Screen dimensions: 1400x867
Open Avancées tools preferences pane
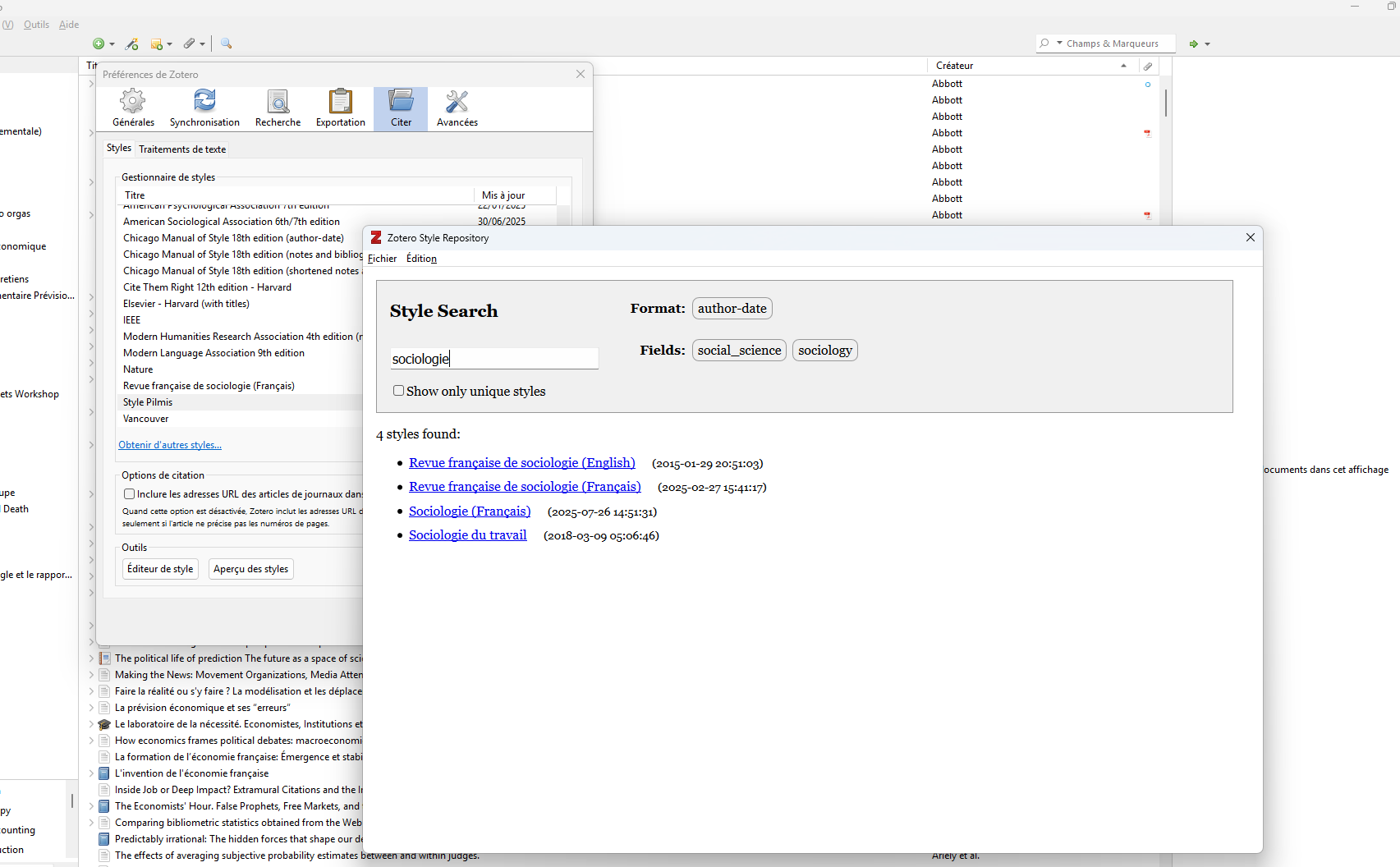click(x=457, y=108)
